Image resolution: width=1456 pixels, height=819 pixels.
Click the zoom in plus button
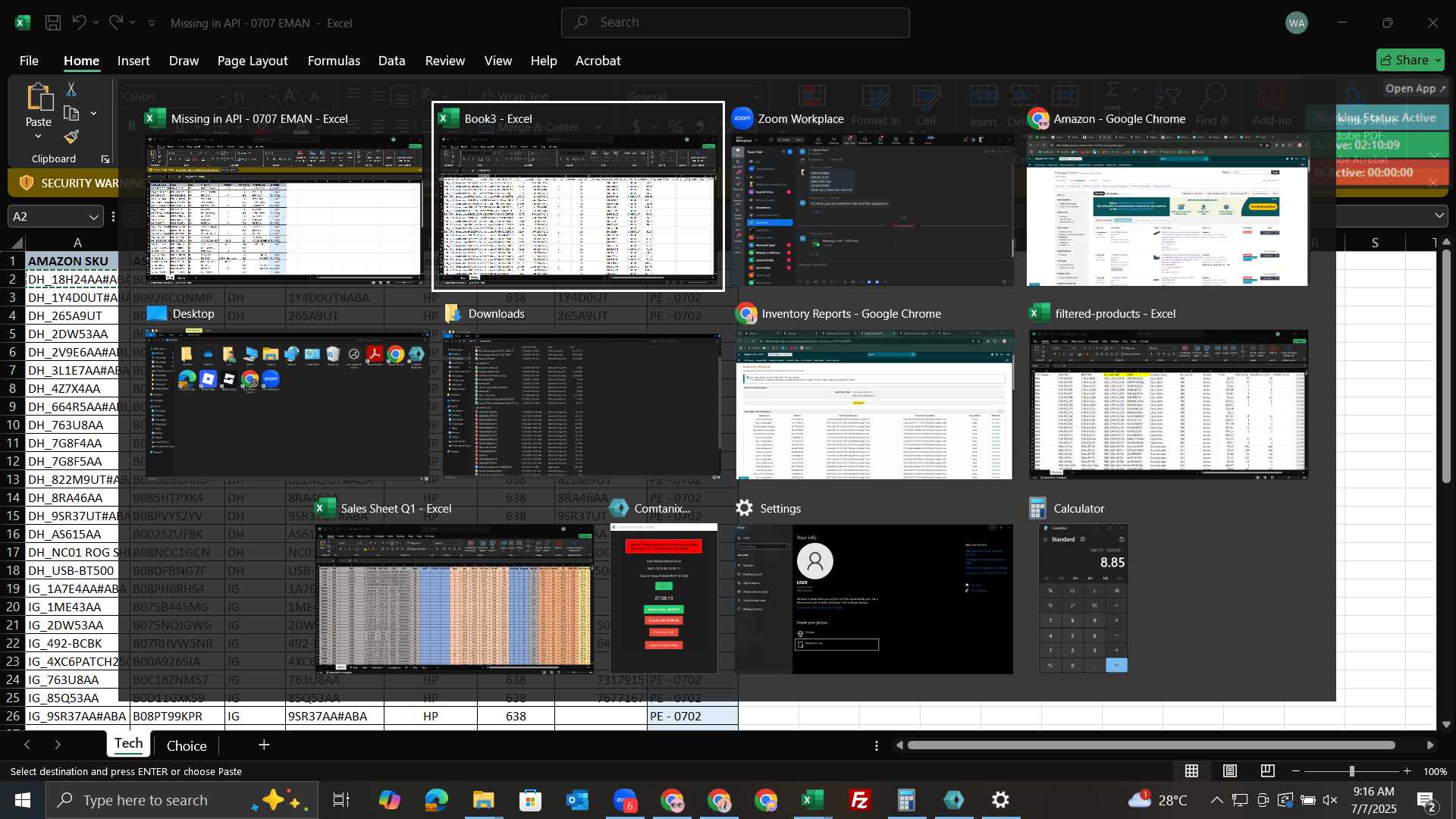[x=1407, y=771]
